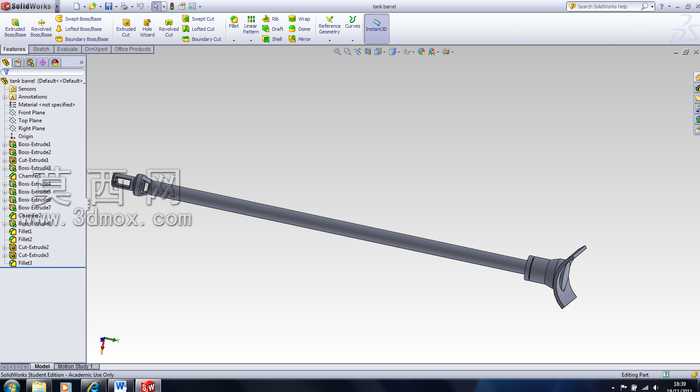Click the Zoom to Fit icon
The height and width of the screenshot is (392, 700).
click(338, 52)
